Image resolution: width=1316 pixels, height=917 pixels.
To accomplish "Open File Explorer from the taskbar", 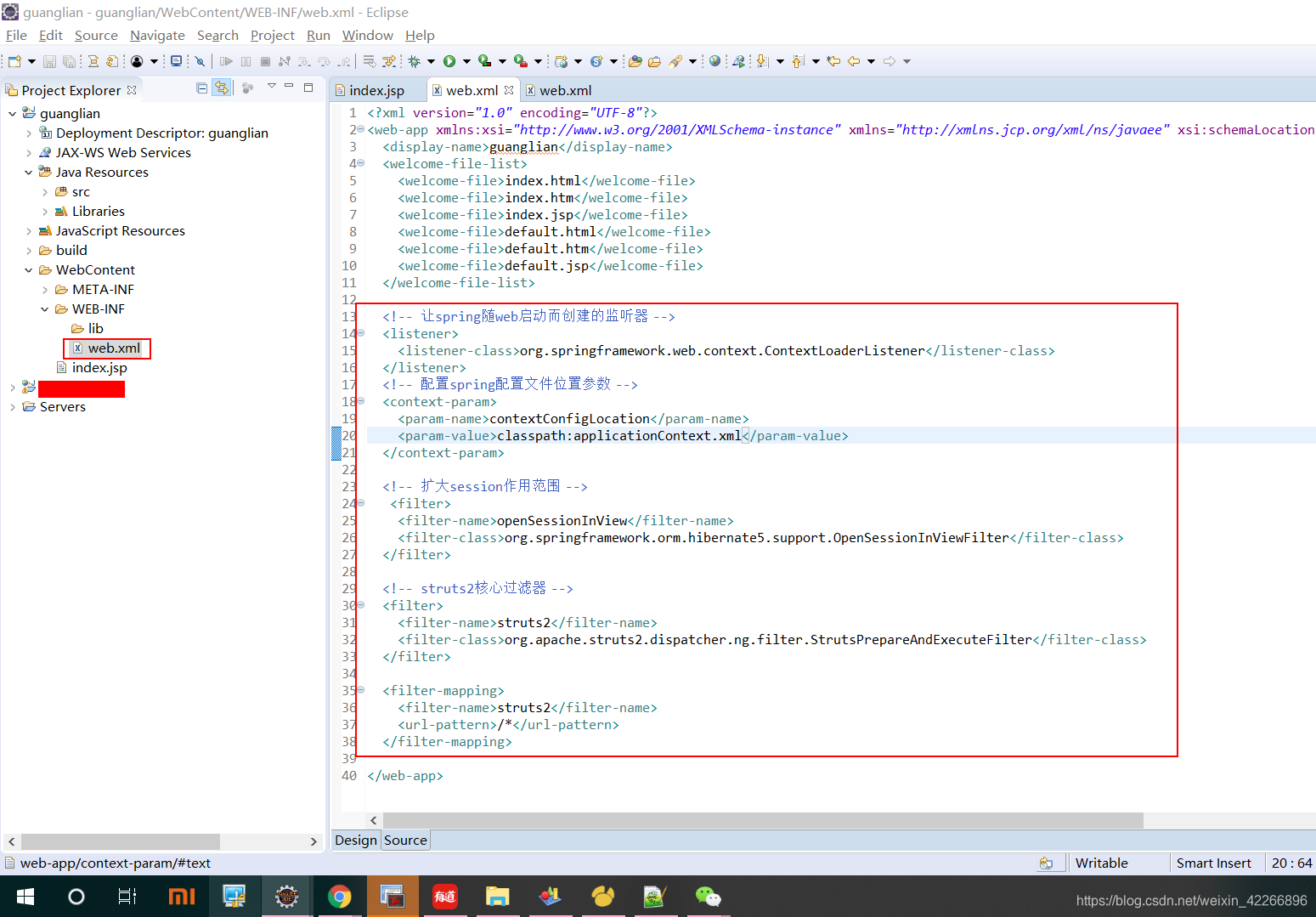I will pyautogui.click(x=497, y=897).
